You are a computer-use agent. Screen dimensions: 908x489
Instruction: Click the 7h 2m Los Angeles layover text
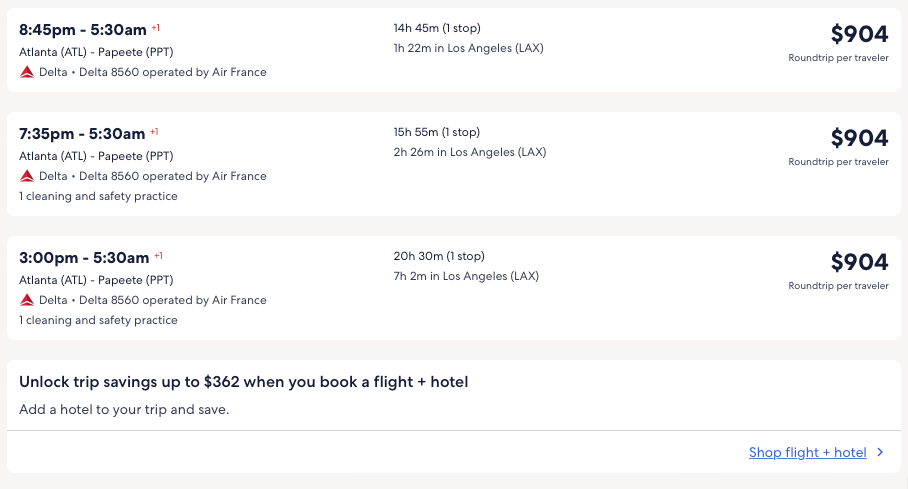[x=466, y=276]
